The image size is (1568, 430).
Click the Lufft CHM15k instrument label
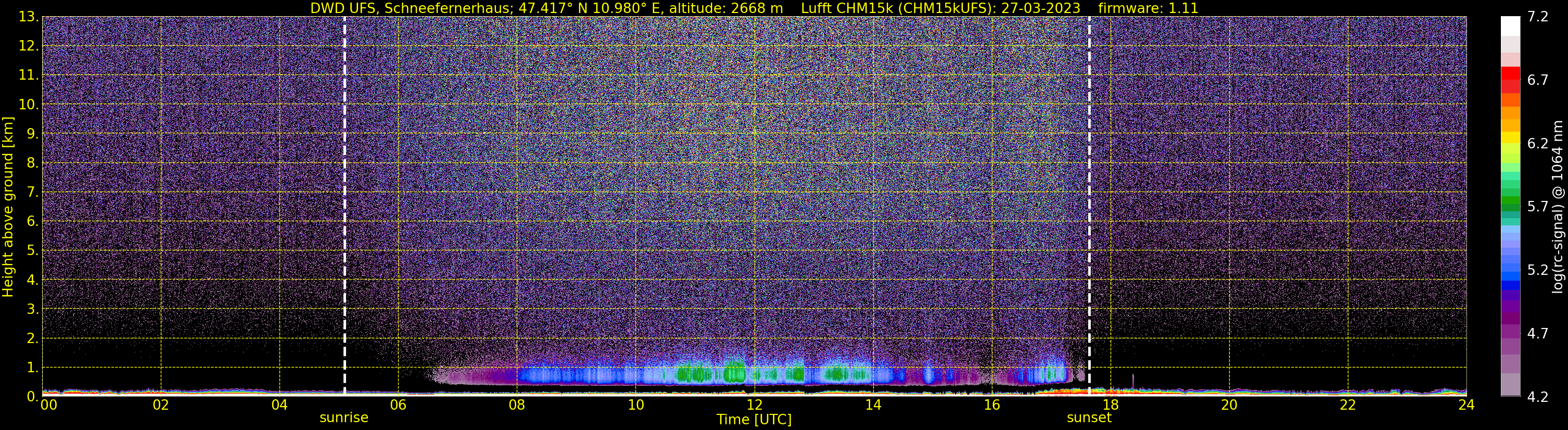click(x=940, y=8)
